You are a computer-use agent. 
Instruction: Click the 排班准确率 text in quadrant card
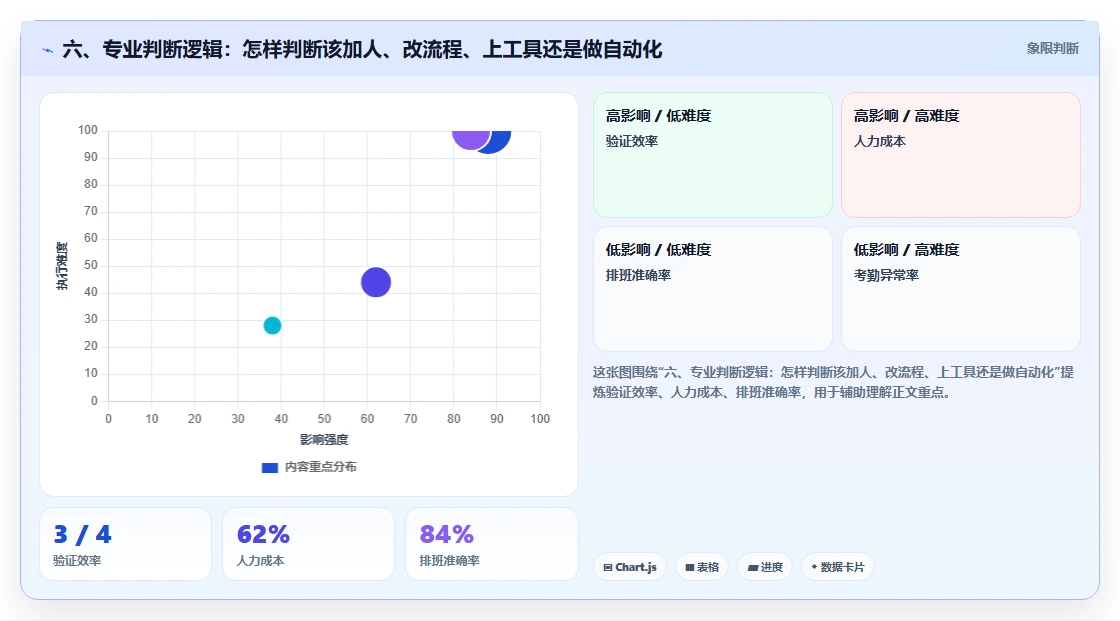(639, 275)
